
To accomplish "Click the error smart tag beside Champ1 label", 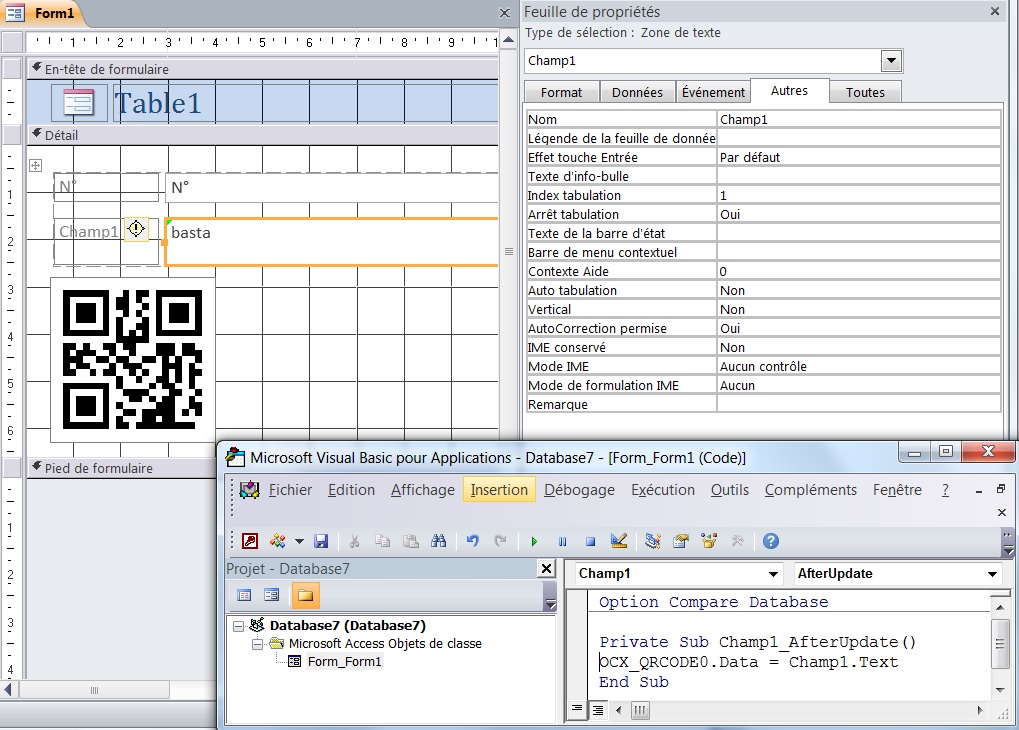I will tap(136, 229).
